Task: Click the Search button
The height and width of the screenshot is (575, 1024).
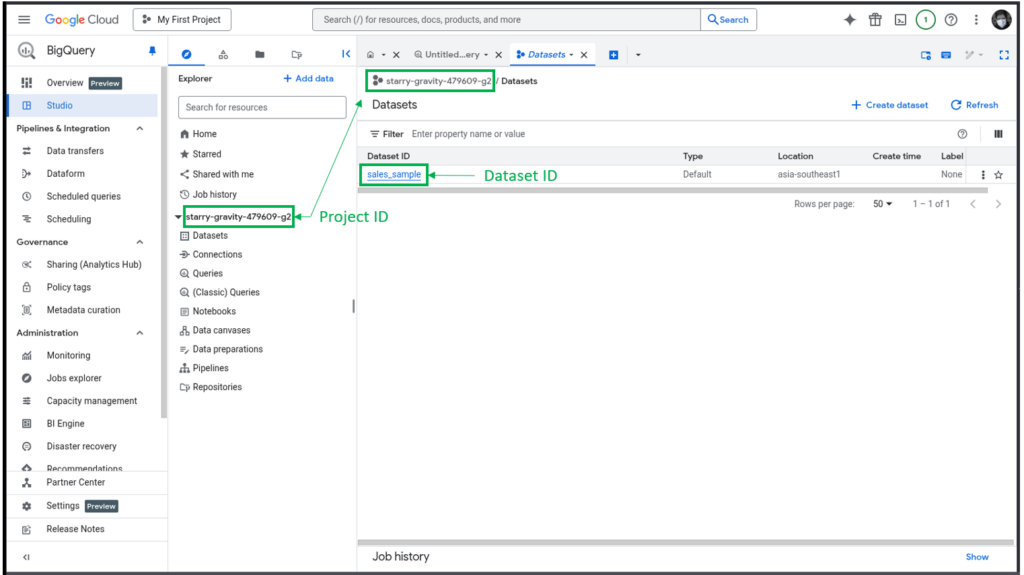Action: 728,20
